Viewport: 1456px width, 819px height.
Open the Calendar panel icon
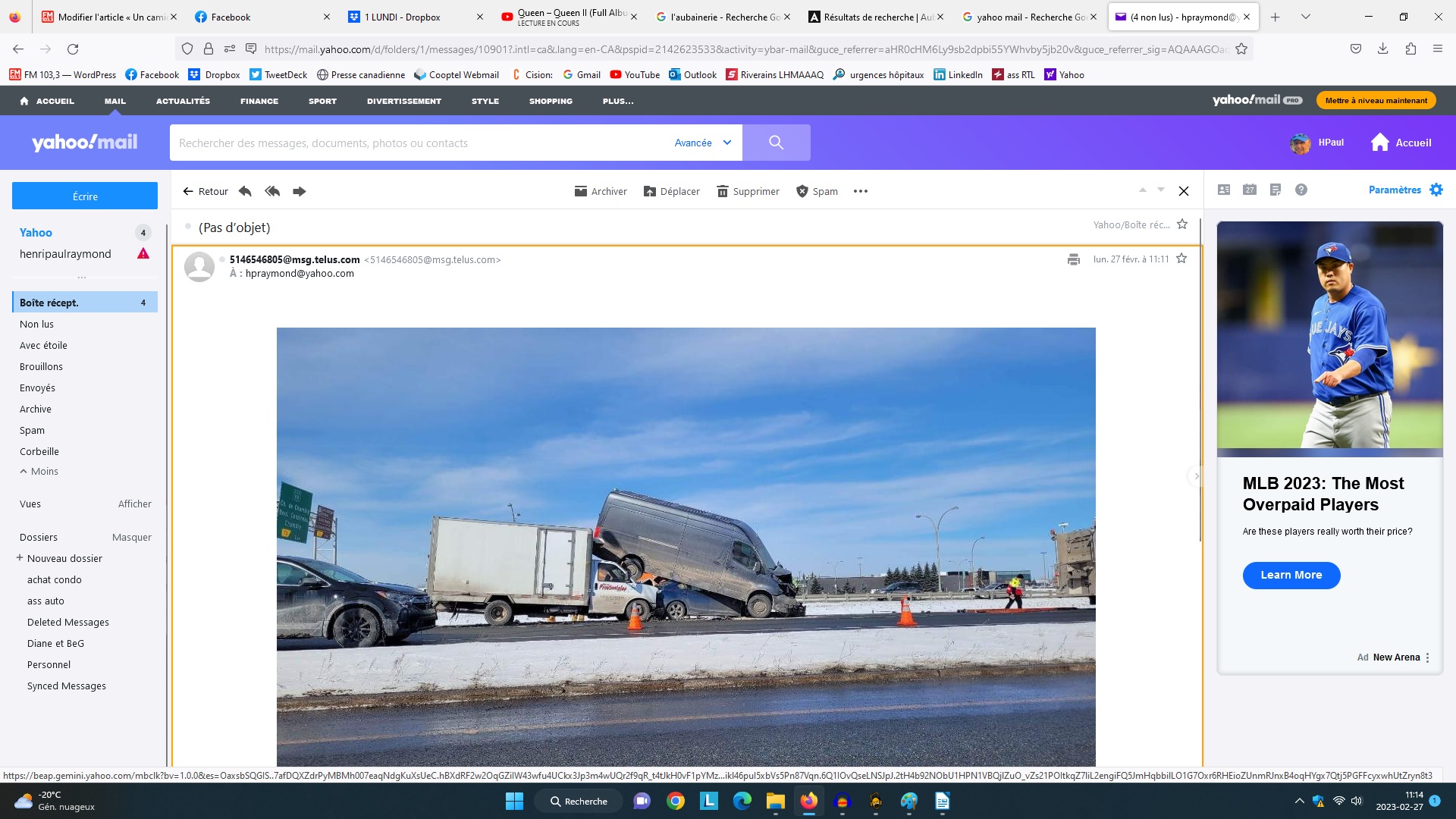point(1250,190)
